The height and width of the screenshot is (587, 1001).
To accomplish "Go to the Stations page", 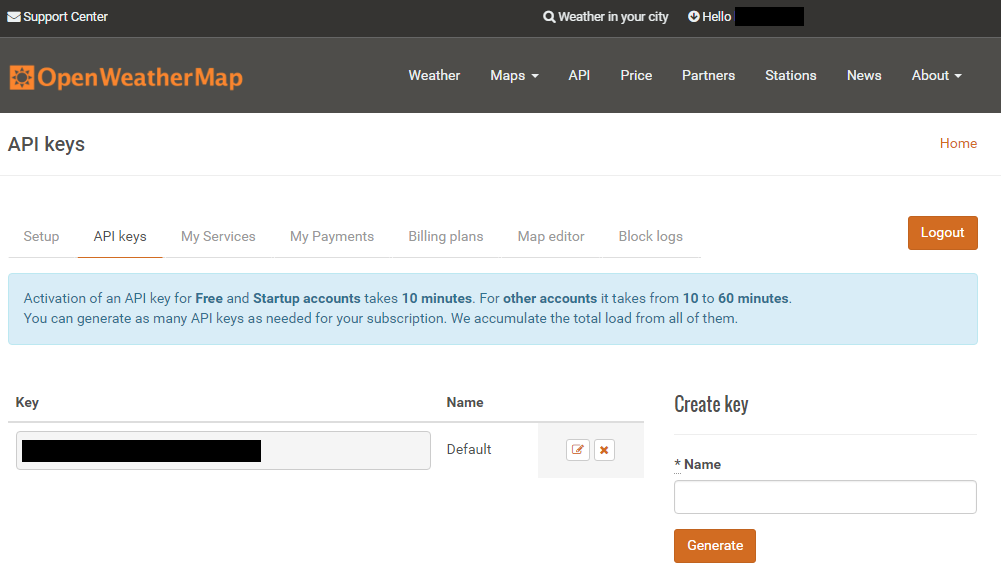I will (x=791, y=75).
